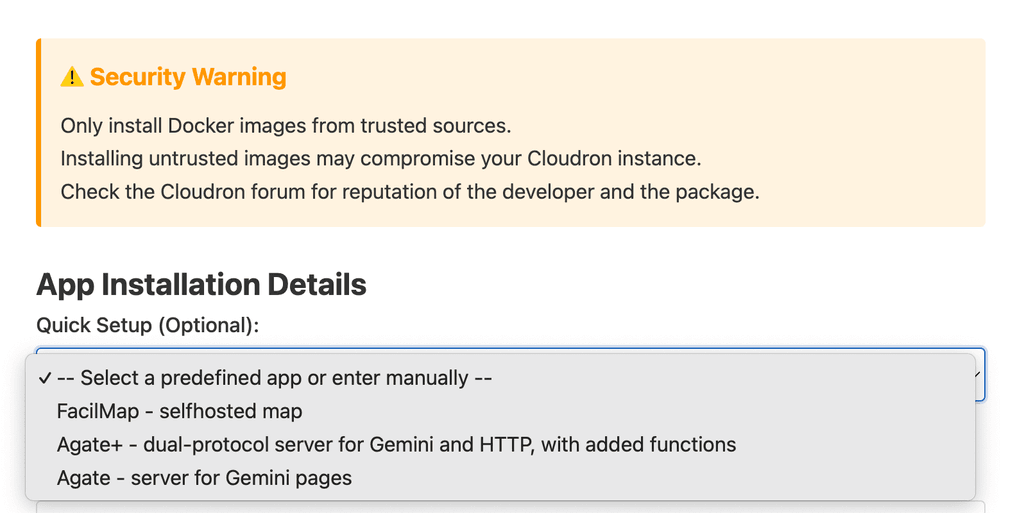The height and width of the screenshot is (513, 1024).
Task: Click the 'Installing untrusted images' sentence
Action: [x=381, y=159]
